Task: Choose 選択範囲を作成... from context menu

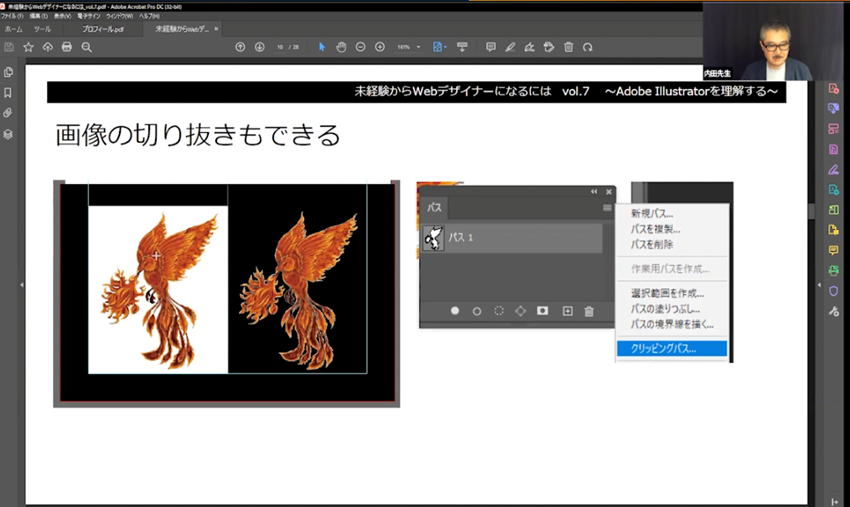Action: pos(672,293)
